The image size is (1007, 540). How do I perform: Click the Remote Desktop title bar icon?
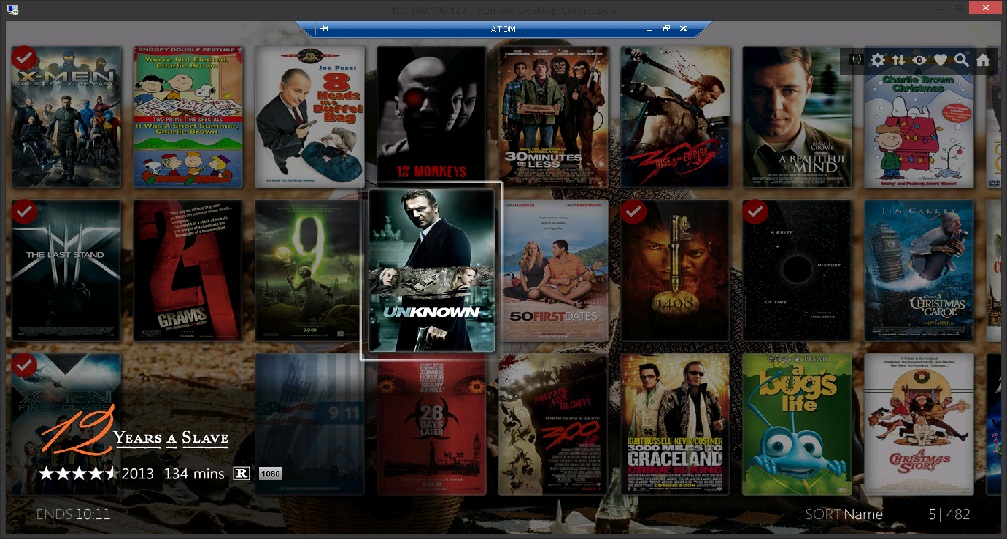point(12,9)
